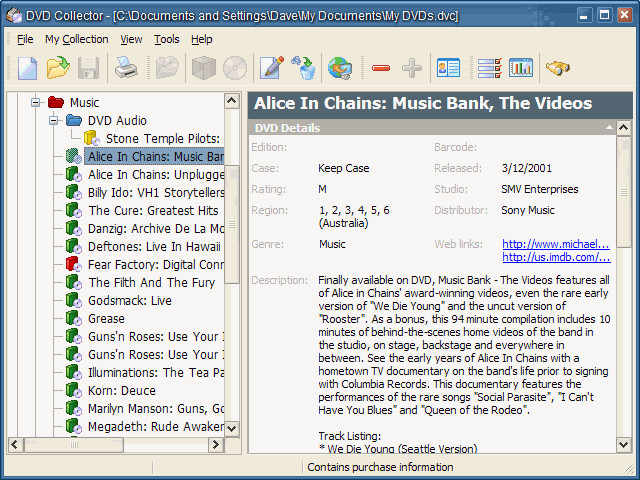Click the greyed-out box set icon
Viewport: 640px width, 480px height.
204,68
